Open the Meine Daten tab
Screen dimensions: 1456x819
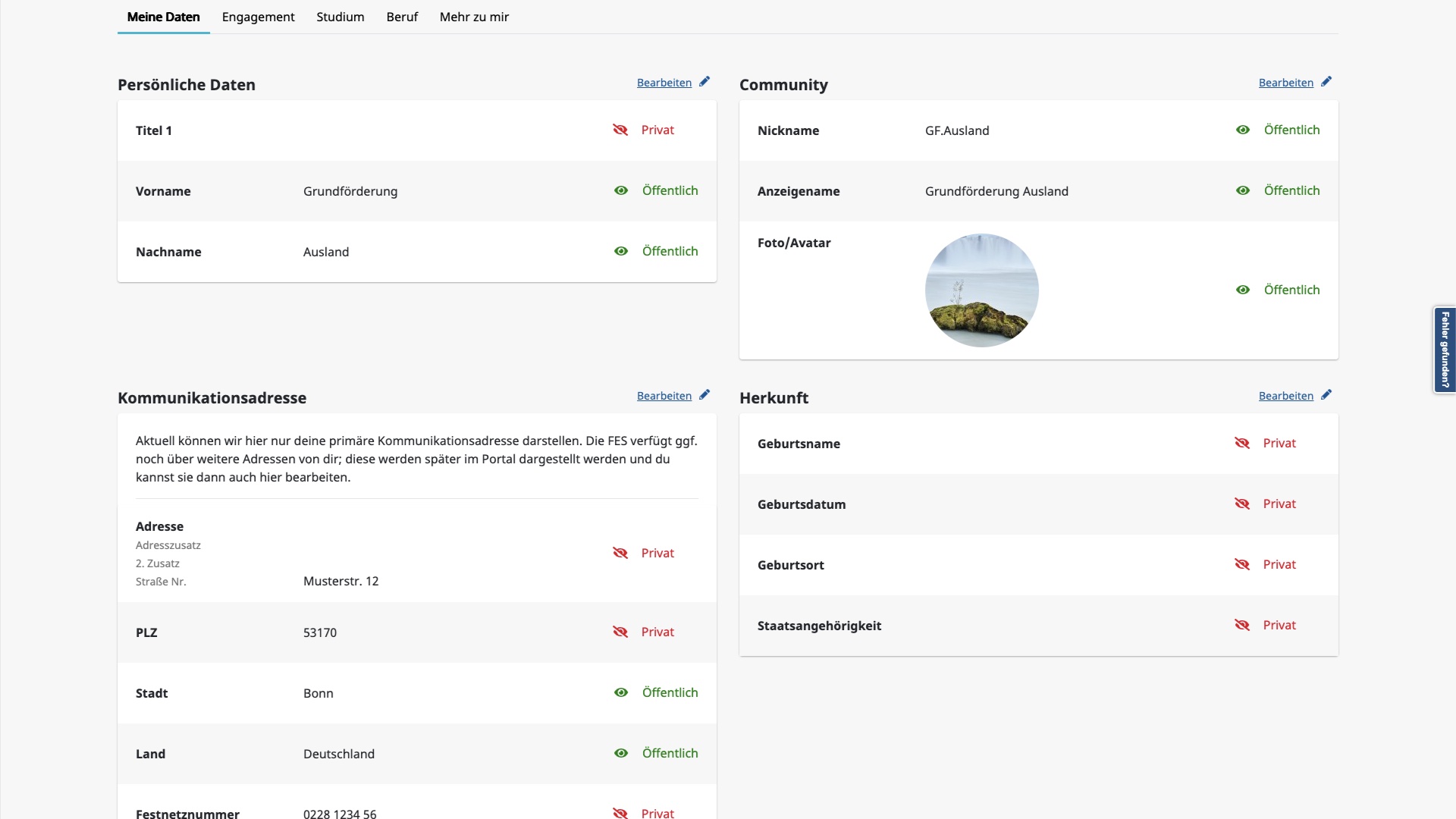tap(164, 17)
